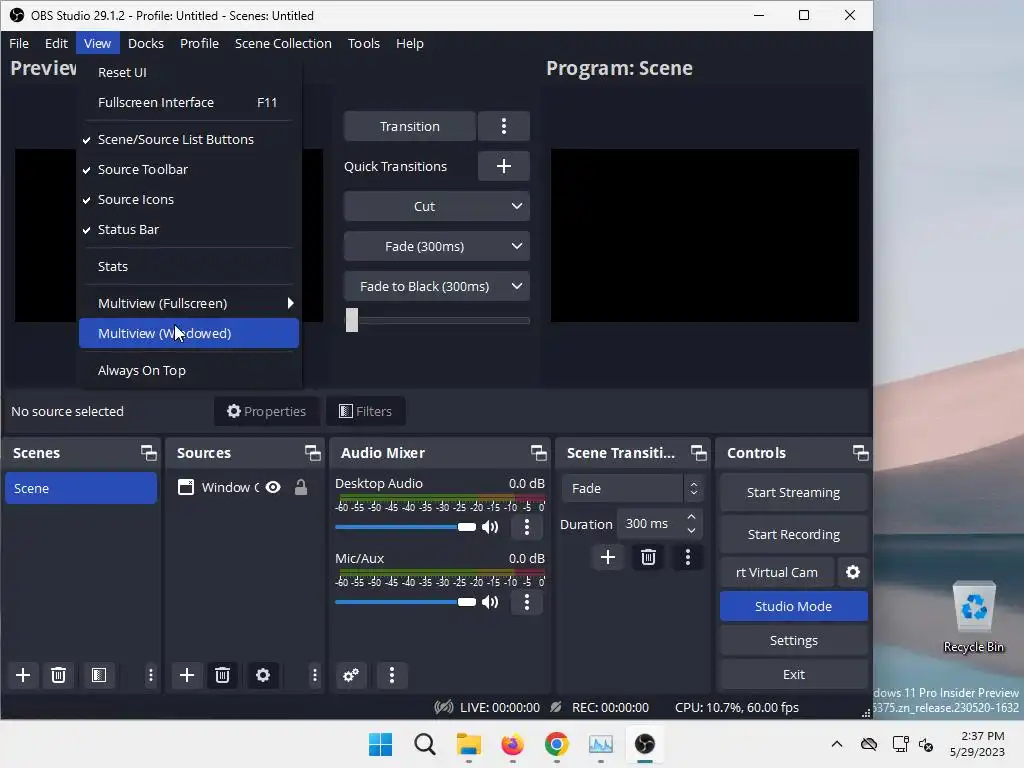Decrease the transition Duration value
1024x768 pixels.
692,530
